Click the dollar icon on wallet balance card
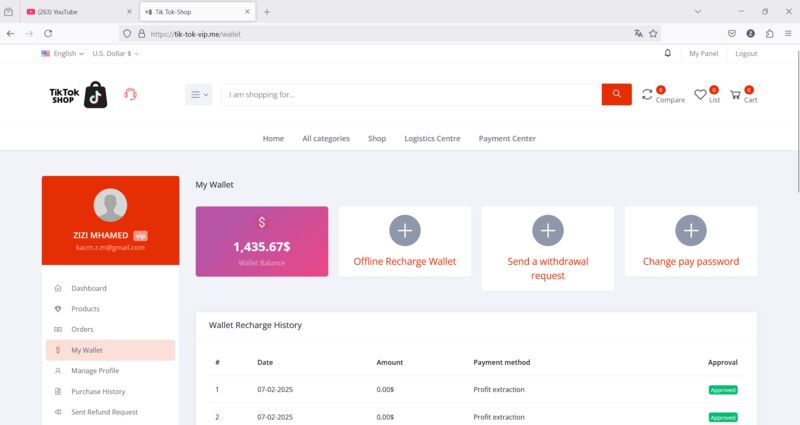800x425 pixels. (x=262, y=222)
